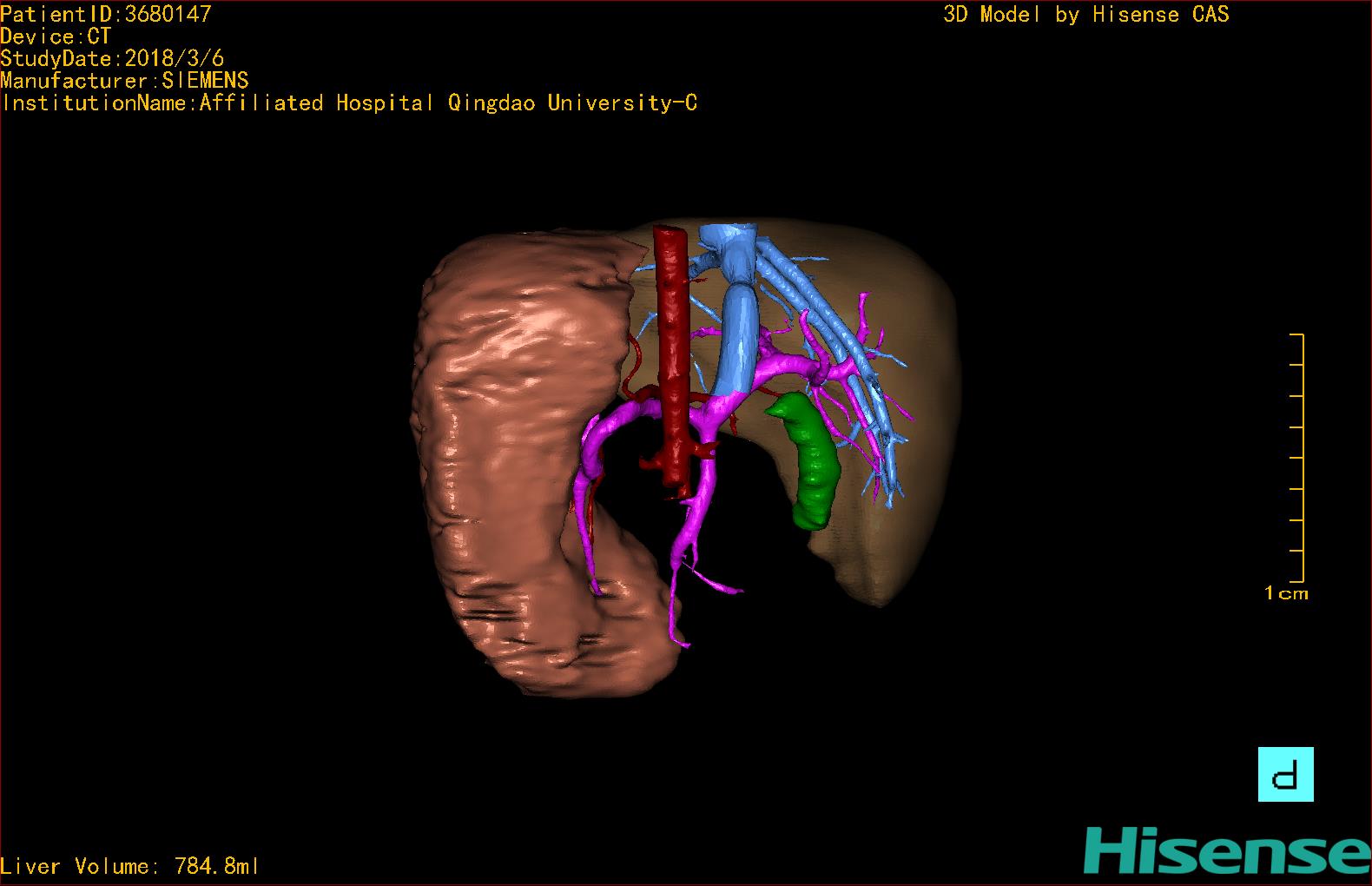
Task: Select the green gallbladder structure
Action: tap(810, 460)
